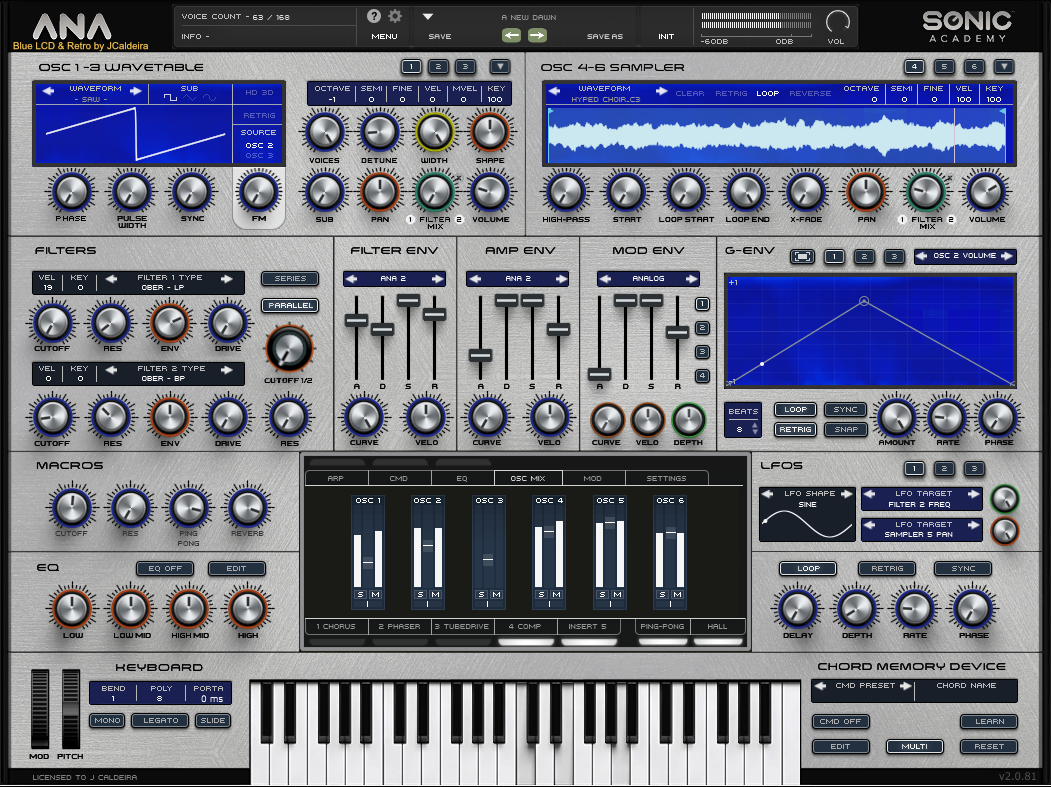Screen dimensions: 1051x787
Task: Click the main VOL knob
Action: 837,21
